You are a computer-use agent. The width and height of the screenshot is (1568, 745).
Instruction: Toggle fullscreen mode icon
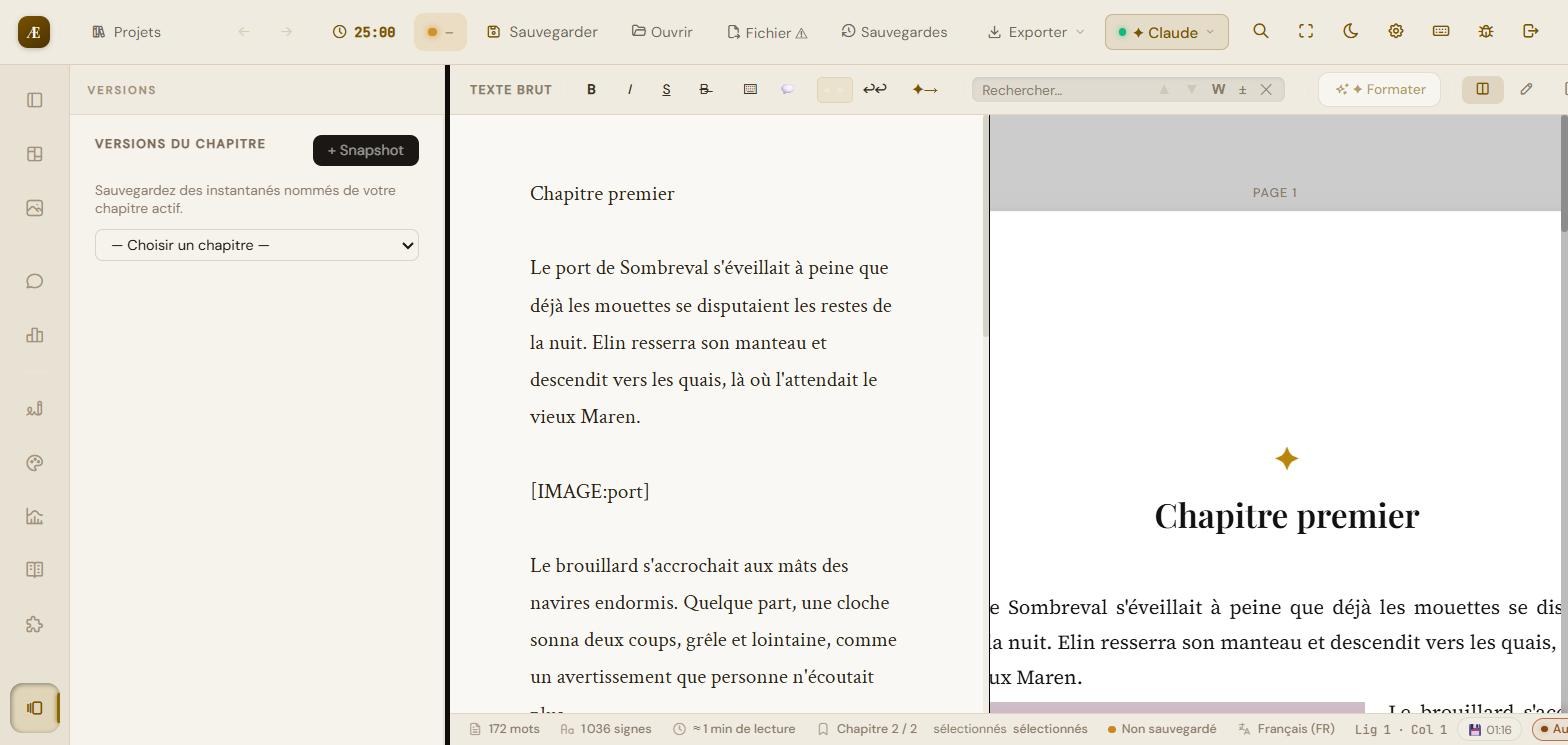coord(1306,32)
